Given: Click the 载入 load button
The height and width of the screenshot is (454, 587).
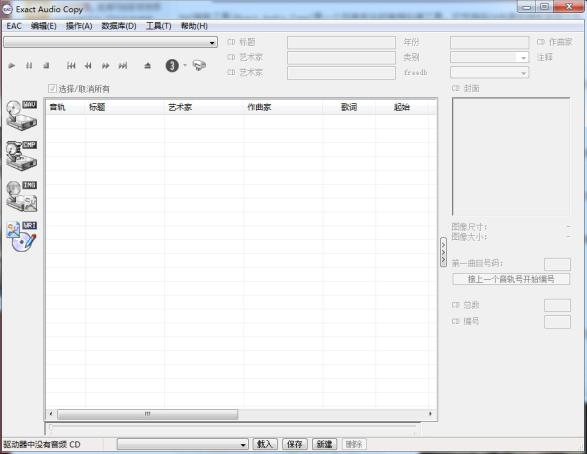Looking at the screenshot, I should (x=265, y=444).
